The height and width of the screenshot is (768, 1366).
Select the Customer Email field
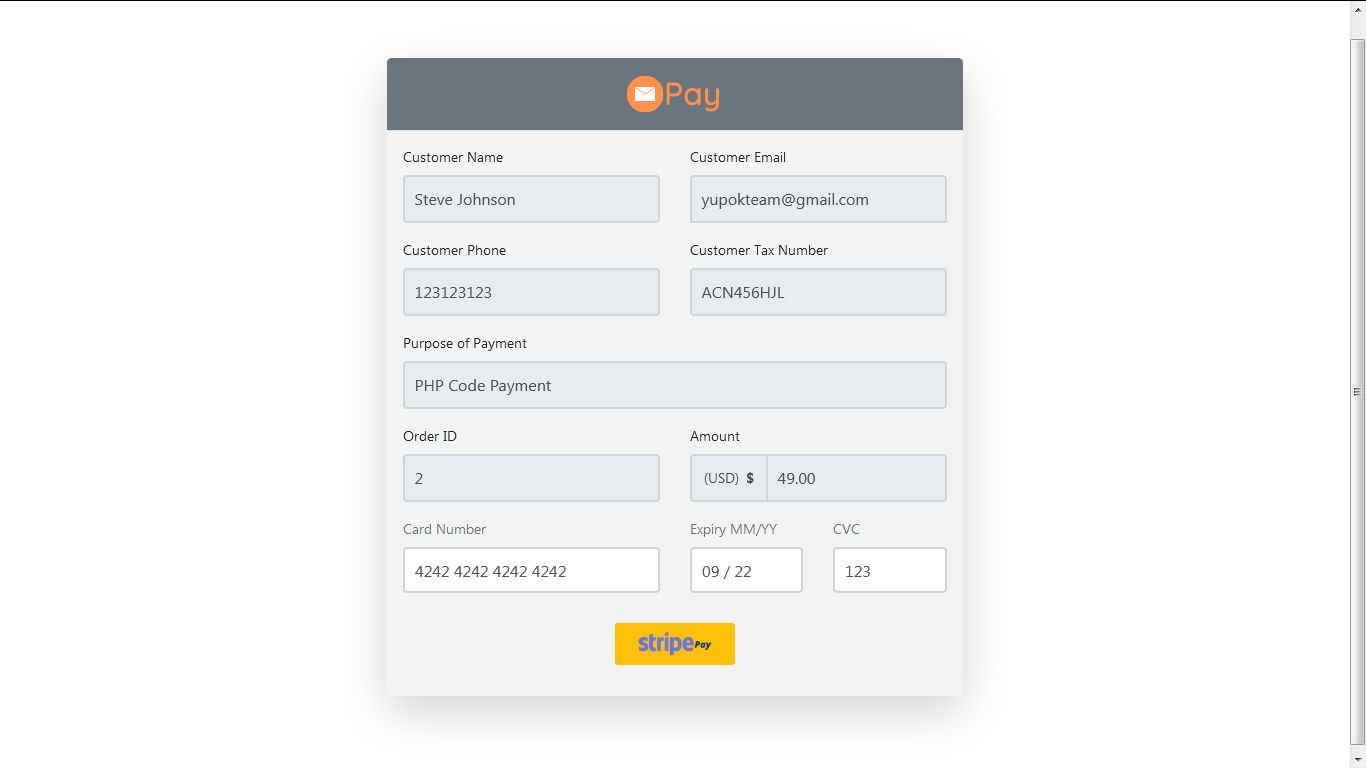817,199
